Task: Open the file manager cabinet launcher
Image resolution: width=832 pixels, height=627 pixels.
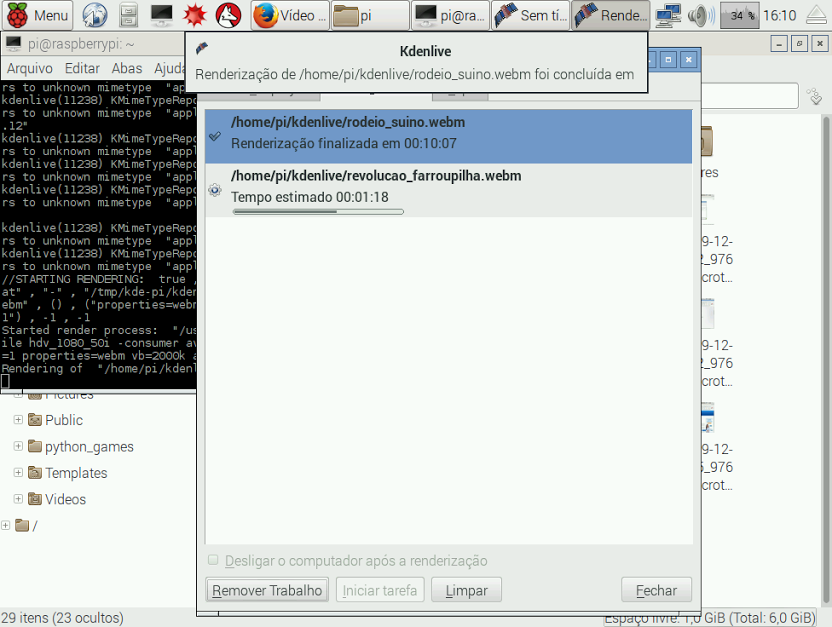Action: click(x=128, y=15)
